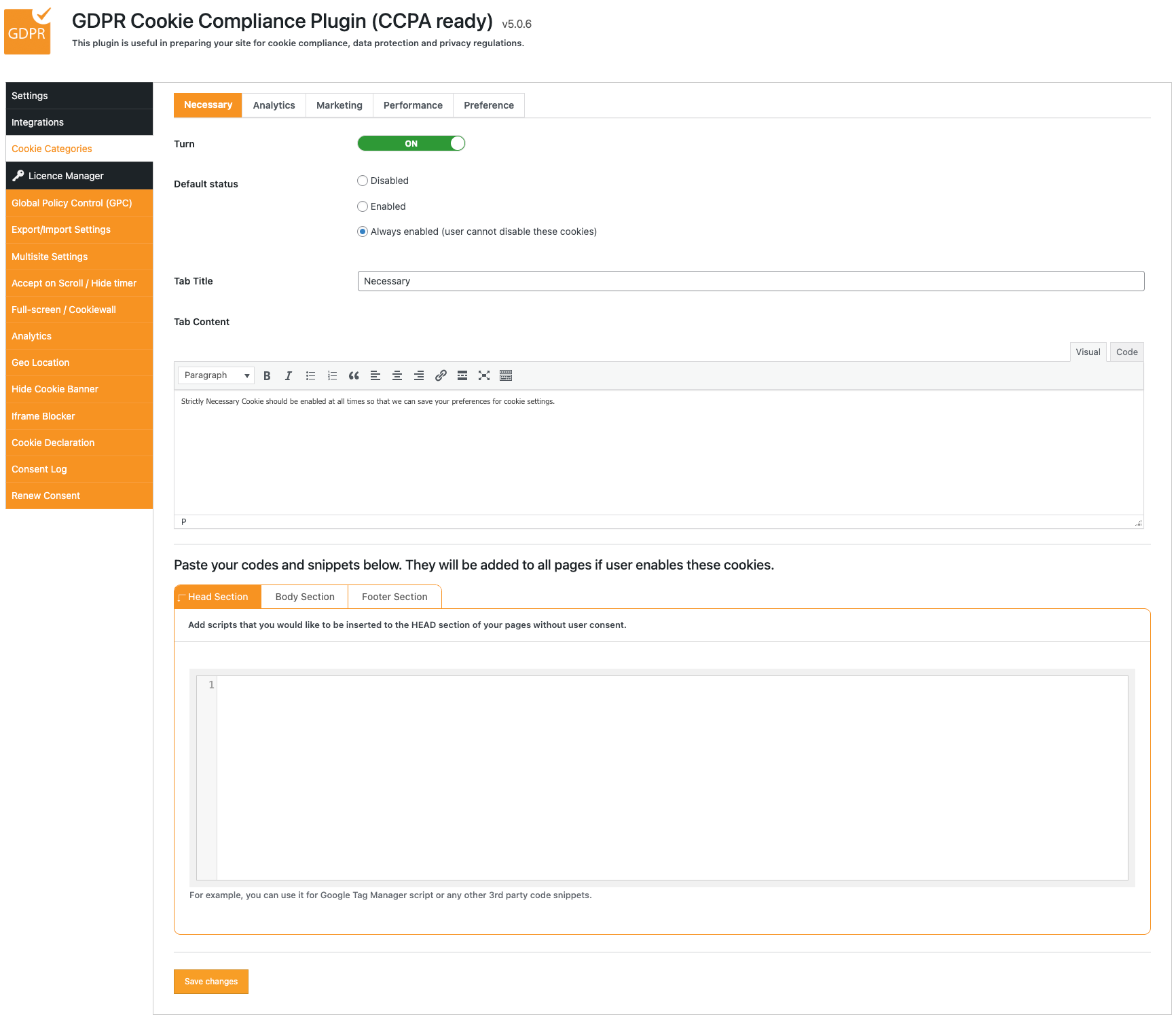Screen dimensions: 1176x1021
Task: Select the Enabled default status option
Action: point(363,207)
